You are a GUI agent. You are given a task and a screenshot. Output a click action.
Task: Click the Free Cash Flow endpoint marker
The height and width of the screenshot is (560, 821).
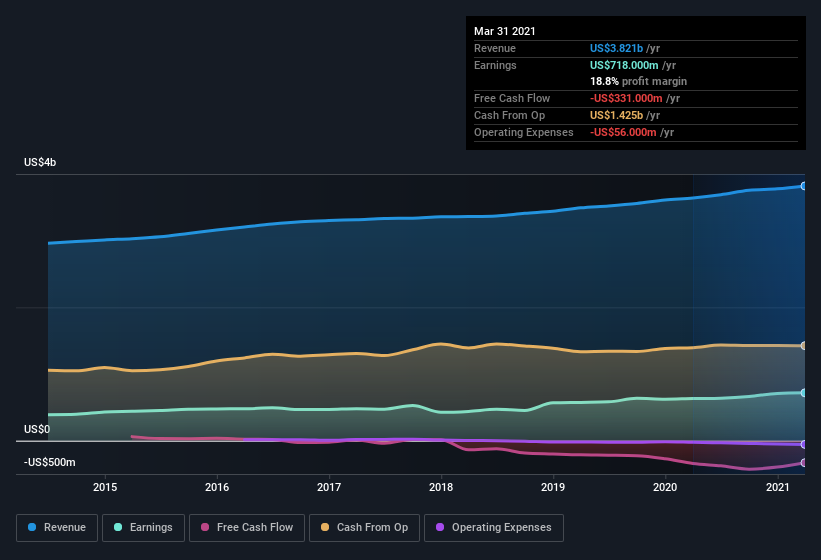[x=803, y=463]
